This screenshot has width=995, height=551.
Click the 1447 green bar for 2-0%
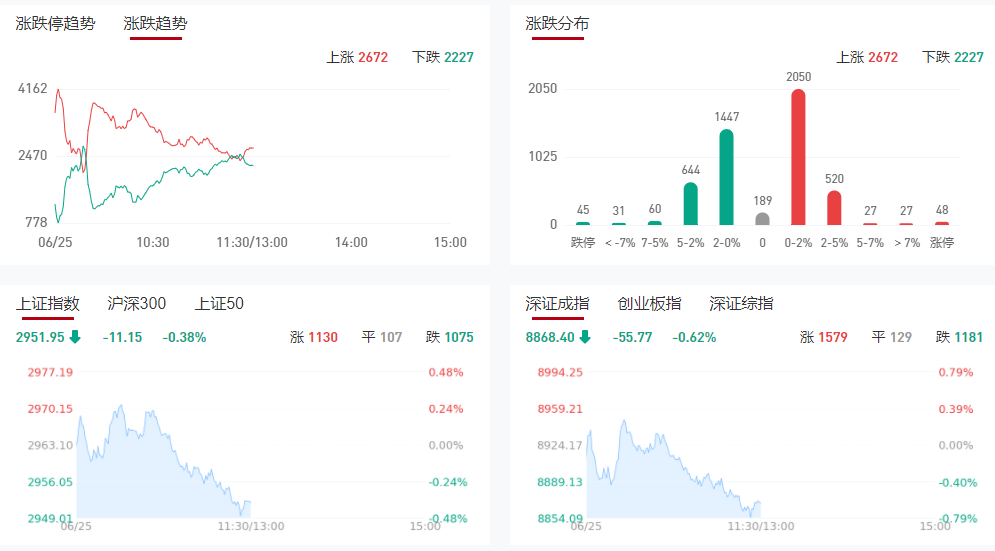pos(727,177)
